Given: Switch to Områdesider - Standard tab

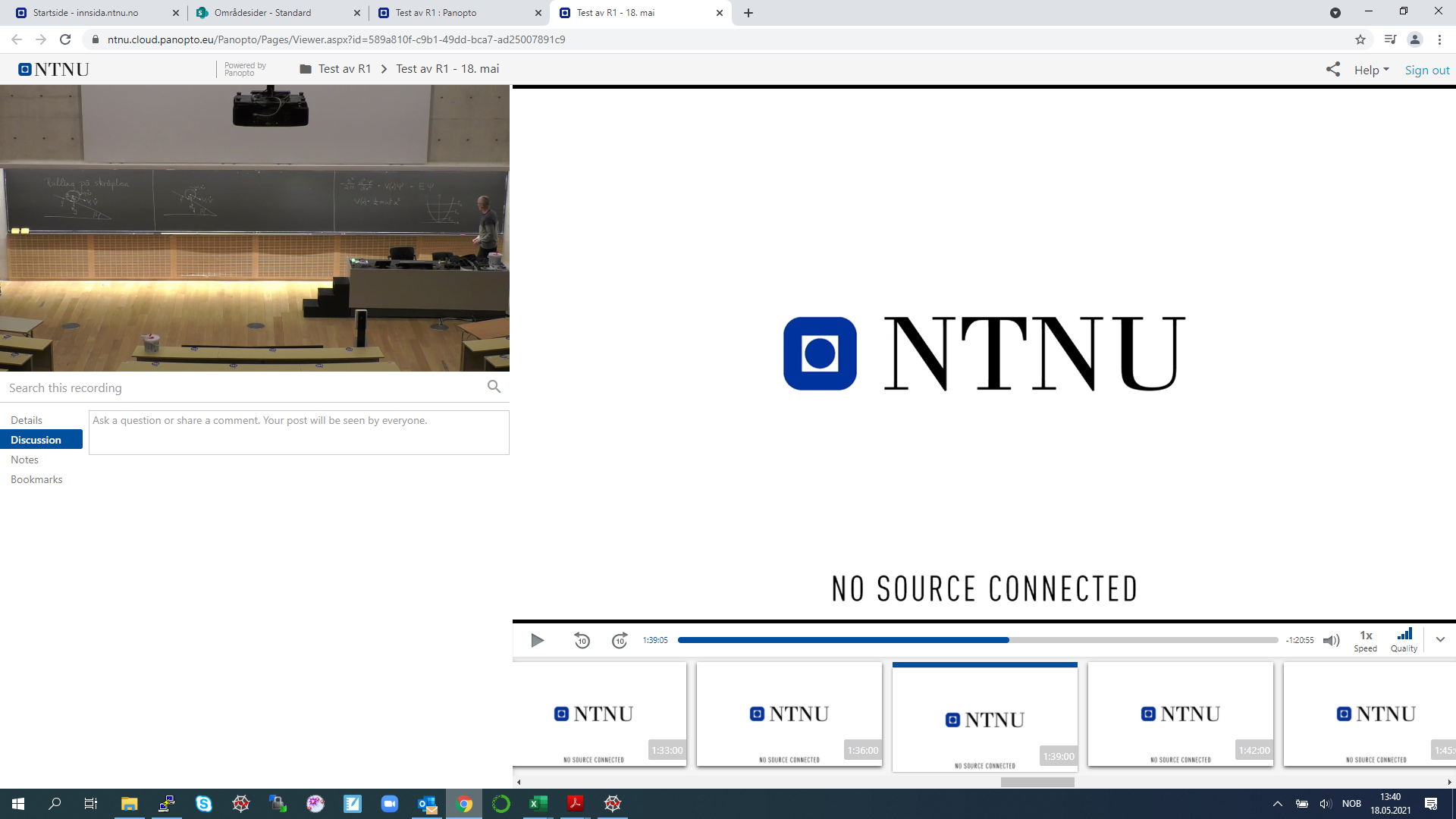Looking at the screenshot, I should pyautogui.click(x=278, y=13).
